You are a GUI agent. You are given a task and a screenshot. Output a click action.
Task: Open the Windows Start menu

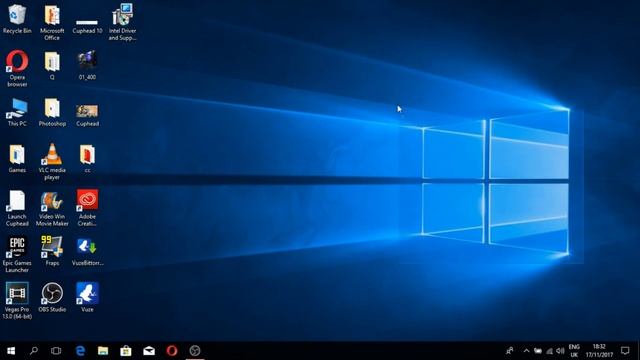(x=11, y=351)
